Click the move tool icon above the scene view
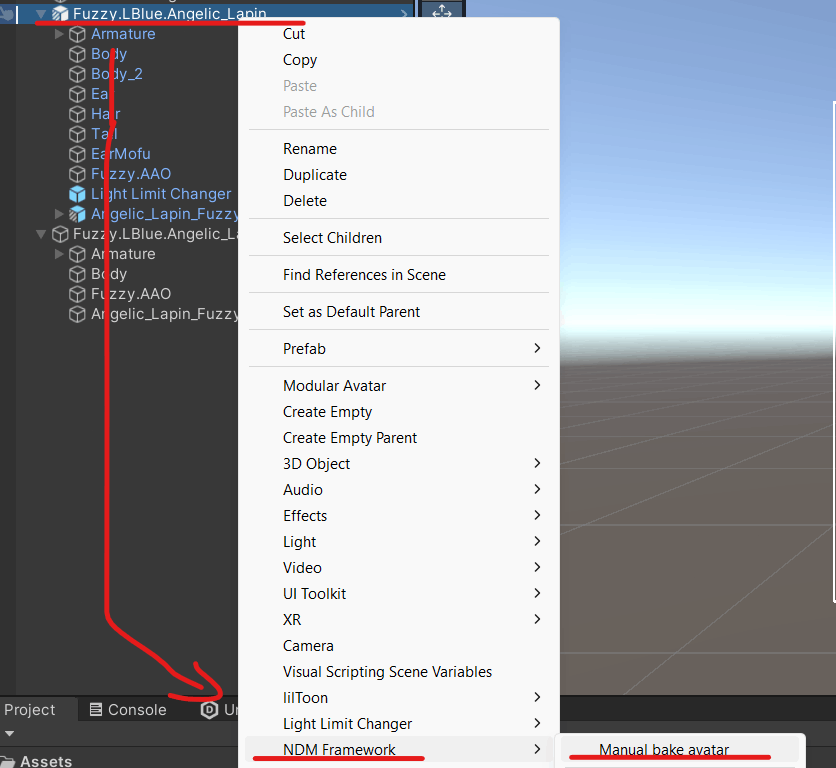 (442, 11)
